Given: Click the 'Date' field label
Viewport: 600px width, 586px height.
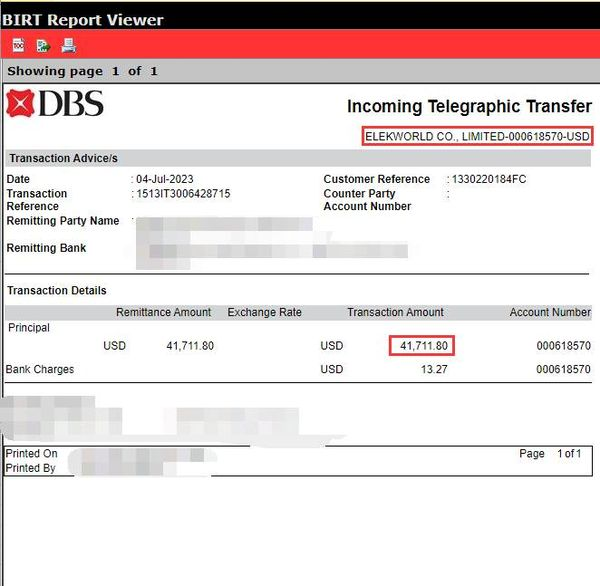Looking at the screenshot, I should click(x=18, y=179).
